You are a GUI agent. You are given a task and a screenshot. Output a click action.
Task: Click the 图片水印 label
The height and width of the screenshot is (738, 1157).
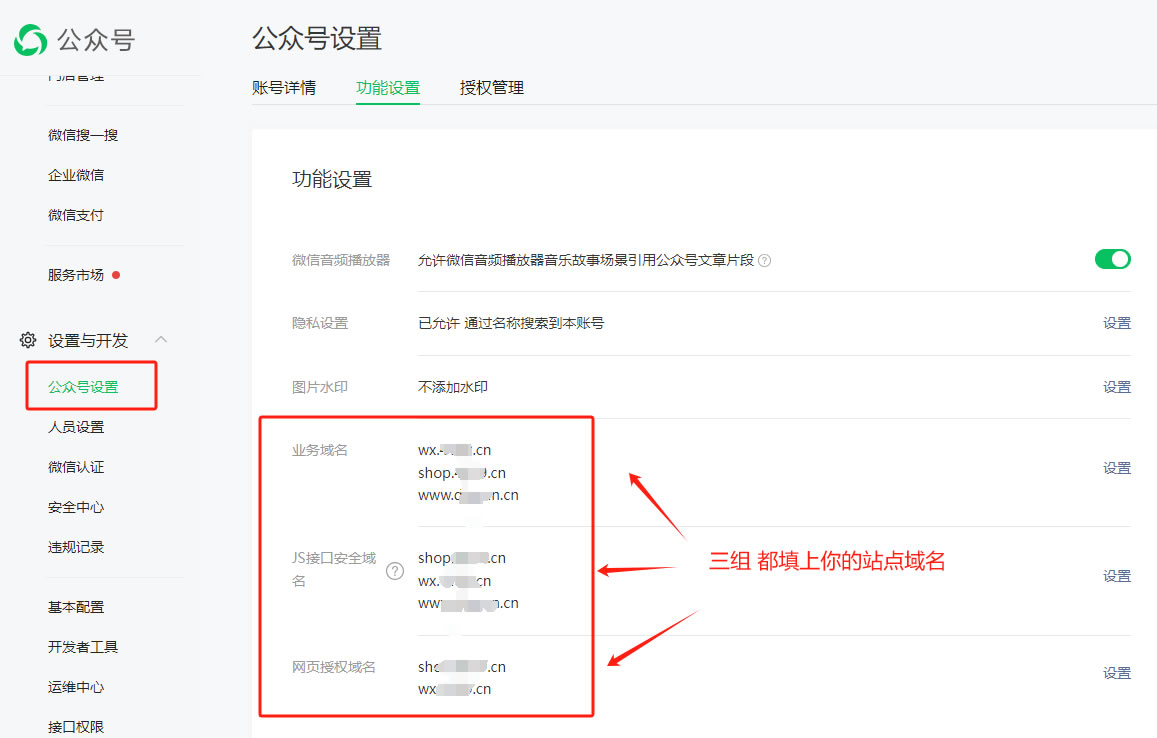click(x=320, y=387)
